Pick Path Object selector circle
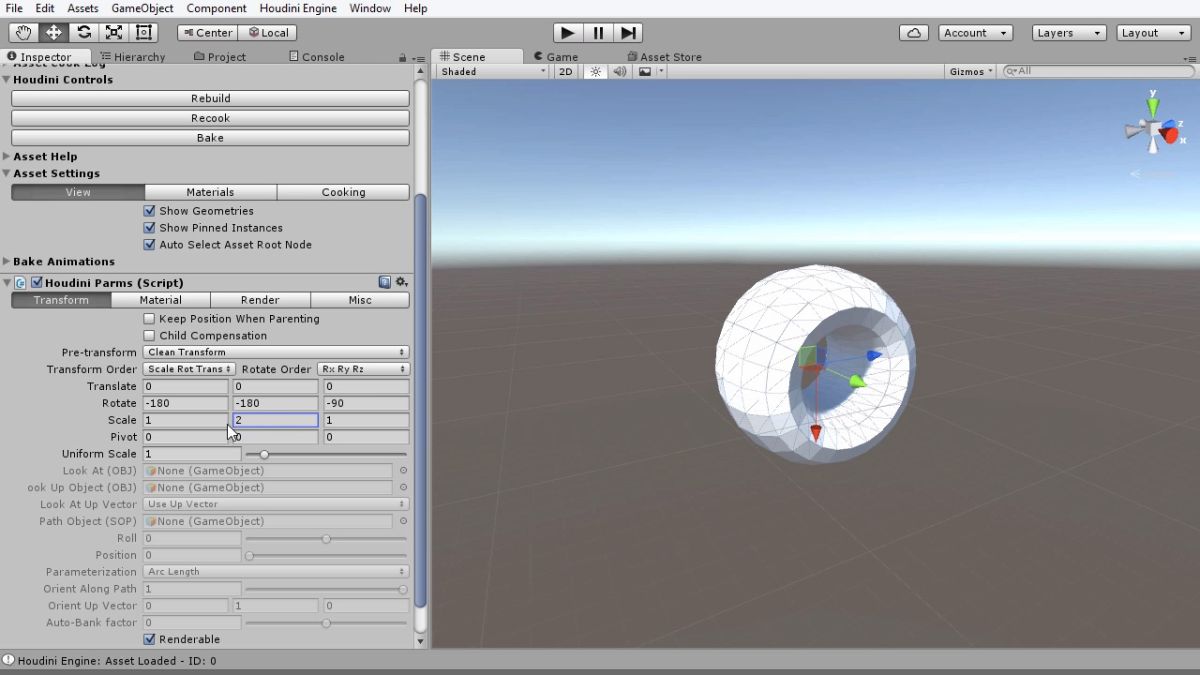 click(403, 521)
